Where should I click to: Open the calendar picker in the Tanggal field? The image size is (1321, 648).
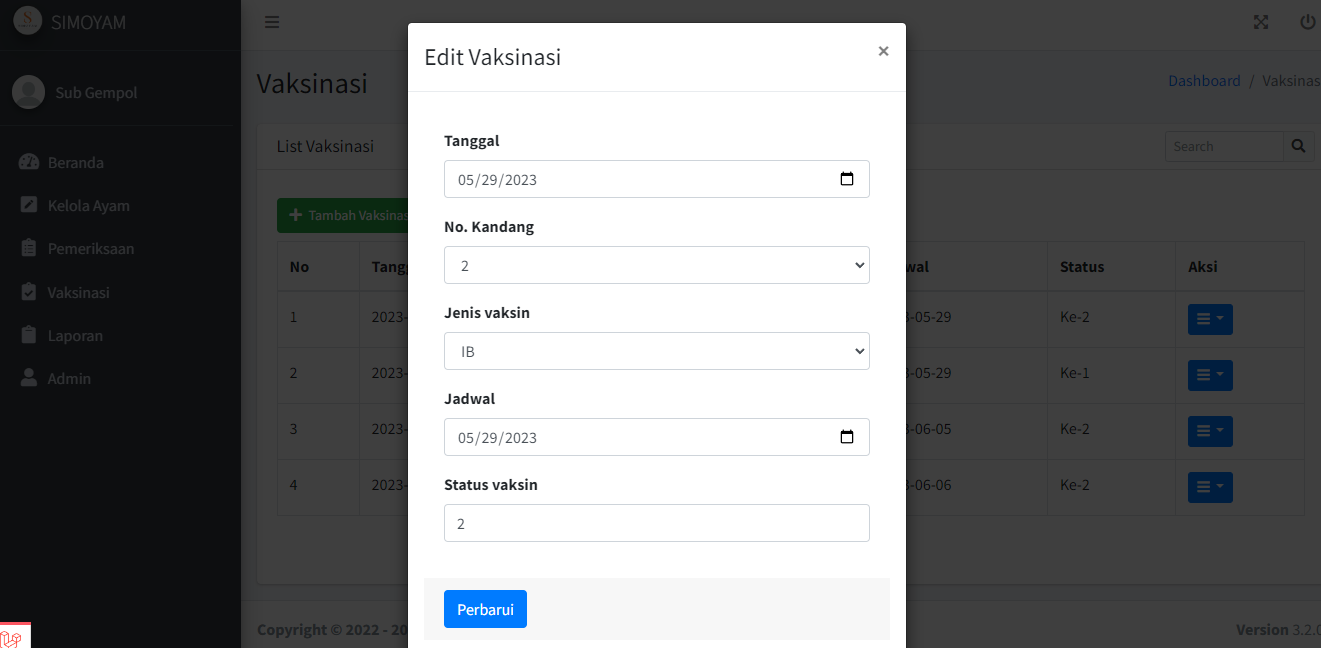pos(847,179)
